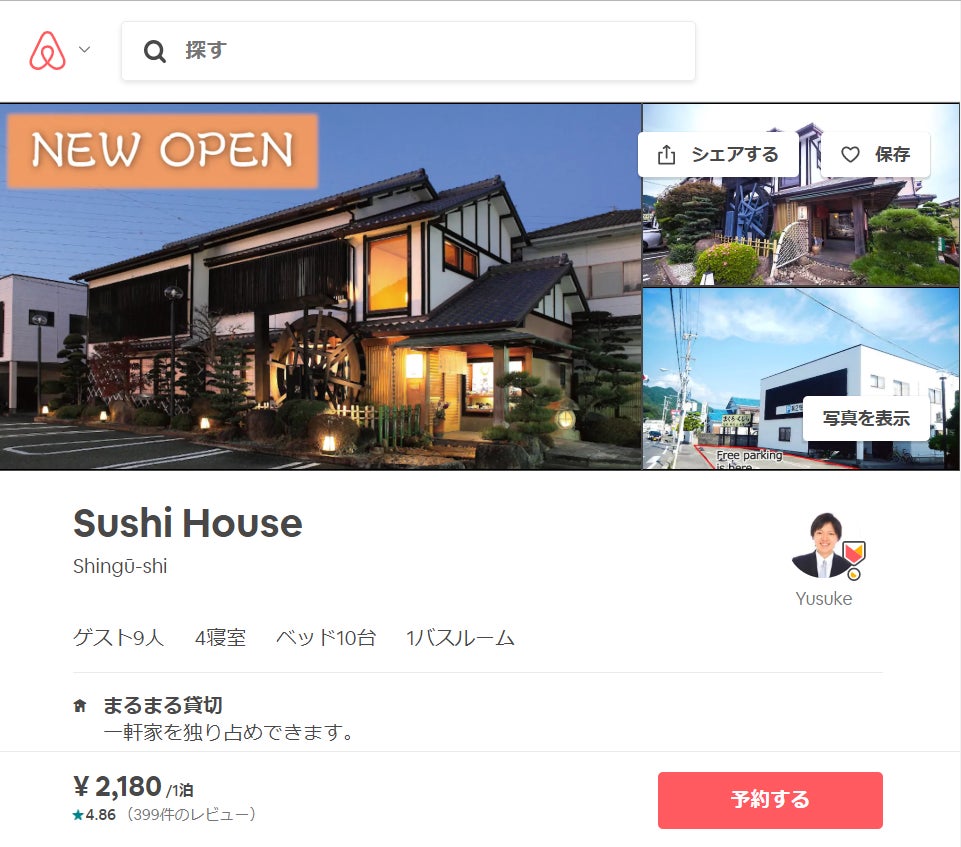Click the green rating star icon

78,815
